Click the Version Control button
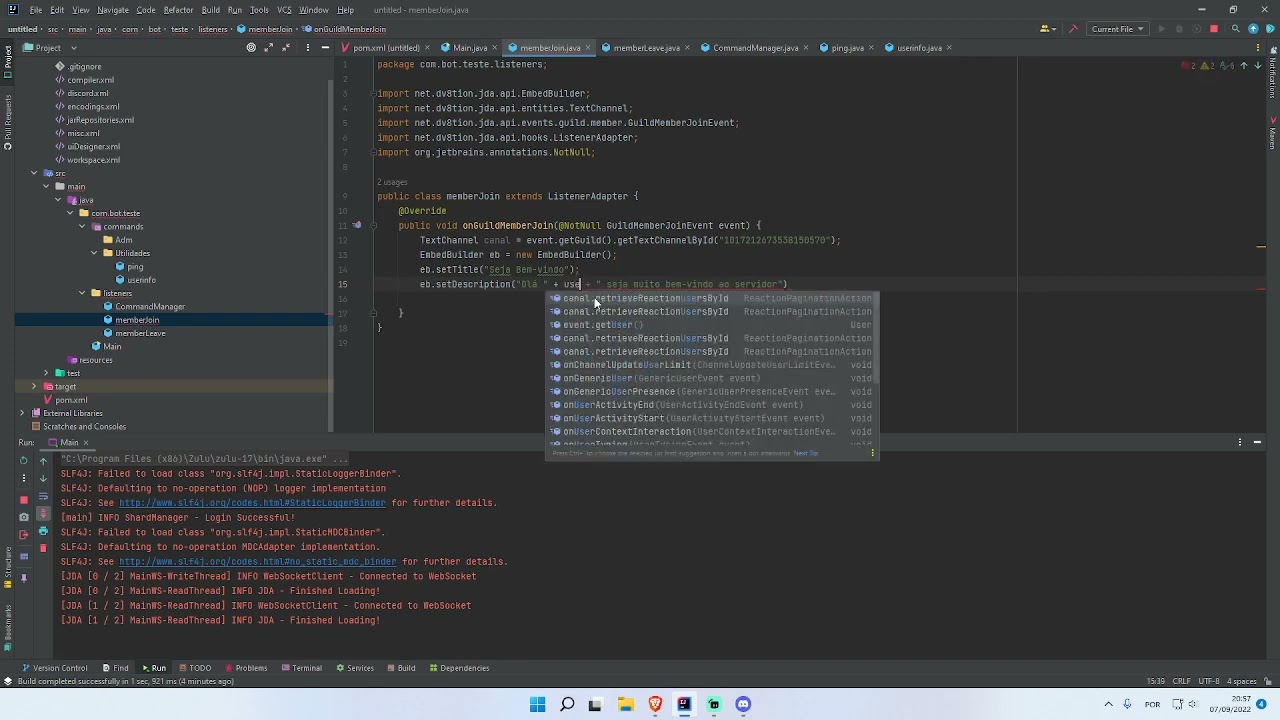Viewport: 1280px width, 720px height. point(54,668)
